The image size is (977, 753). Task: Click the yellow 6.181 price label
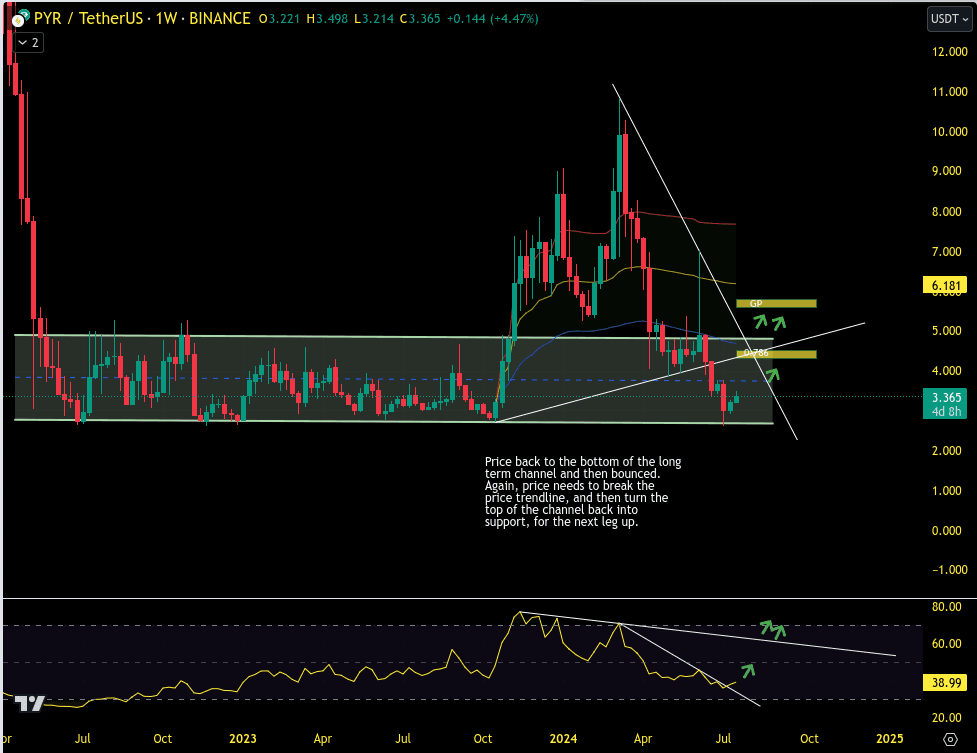tap(945, 285)
